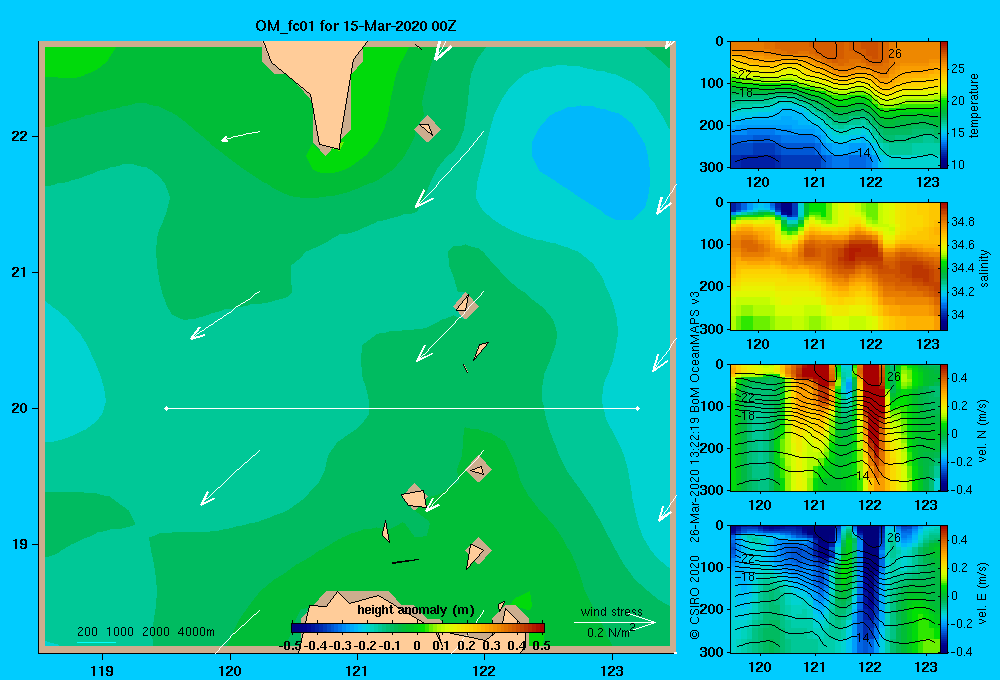Screen dimensions: 1000x680
Task: Click the 34.8 tick on salinity scale
Action: [x=962, y=222]
